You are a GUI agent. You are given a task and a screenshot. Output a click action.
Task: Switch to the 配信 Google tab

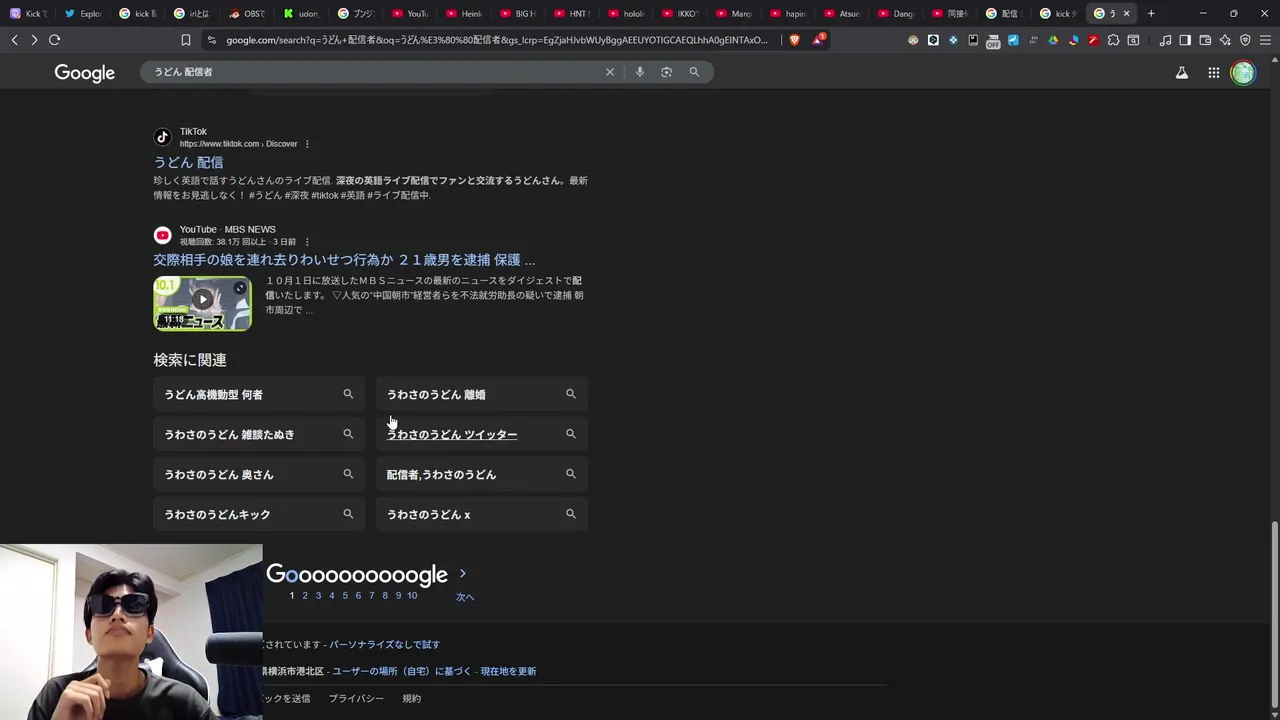tap(1002, 13)
